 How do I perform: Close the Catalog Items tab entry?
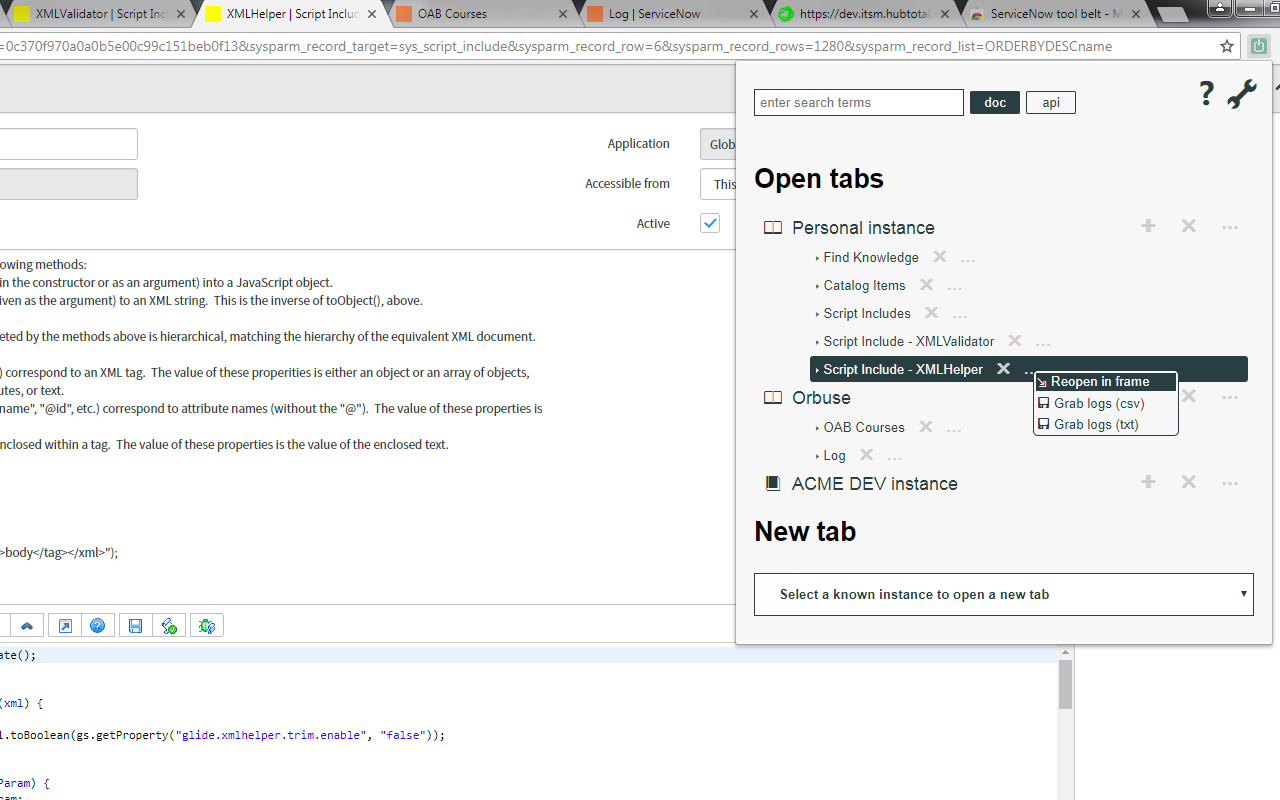click(926, 285)
